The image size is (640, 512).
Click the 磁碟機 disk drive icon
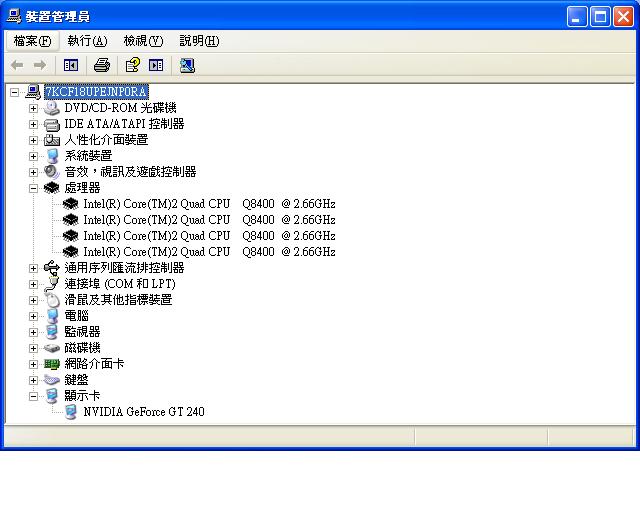(x=52, y=348)
